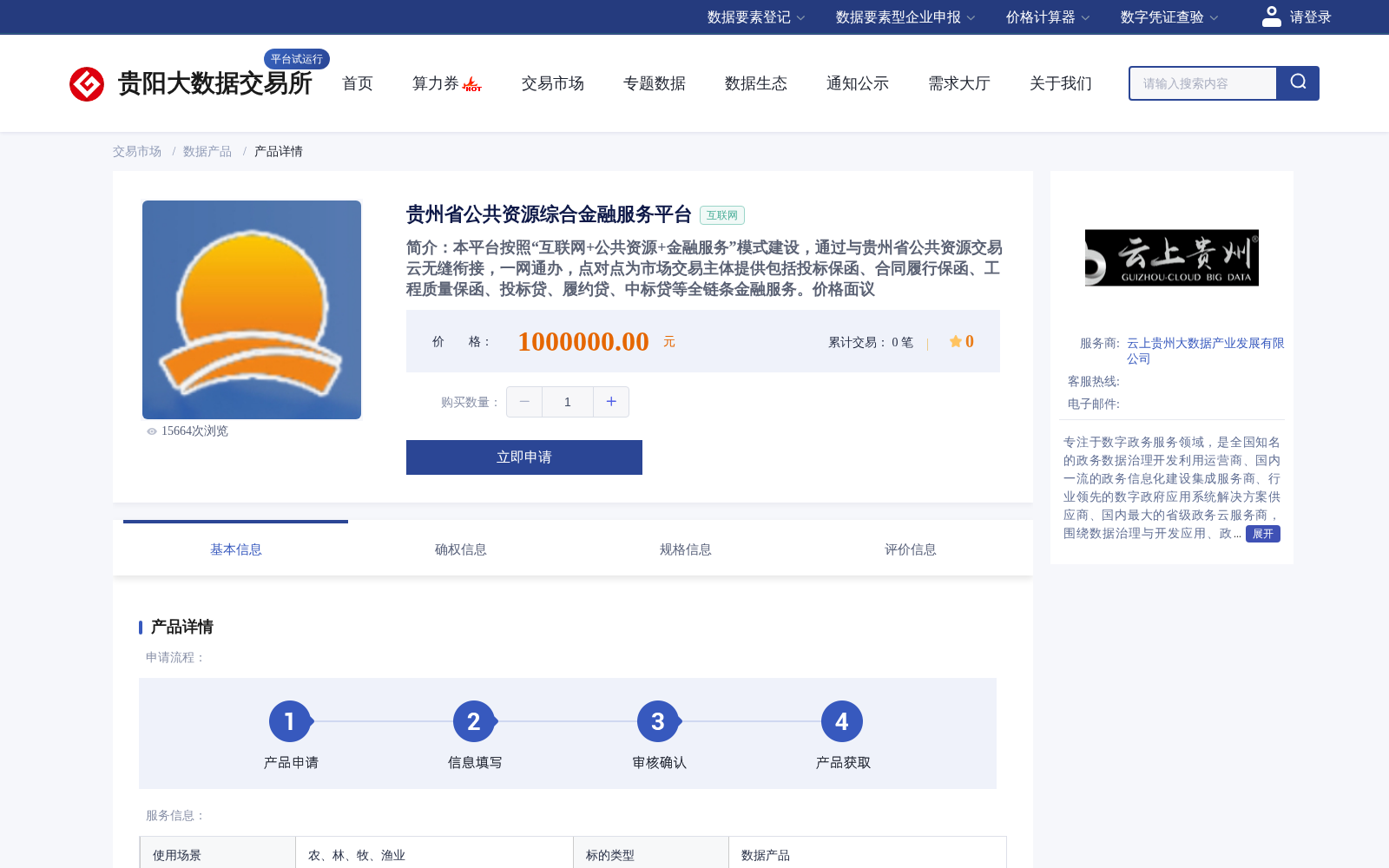Open 交易市场 navigation item
Screen dimensions: 1389x868
553,83
